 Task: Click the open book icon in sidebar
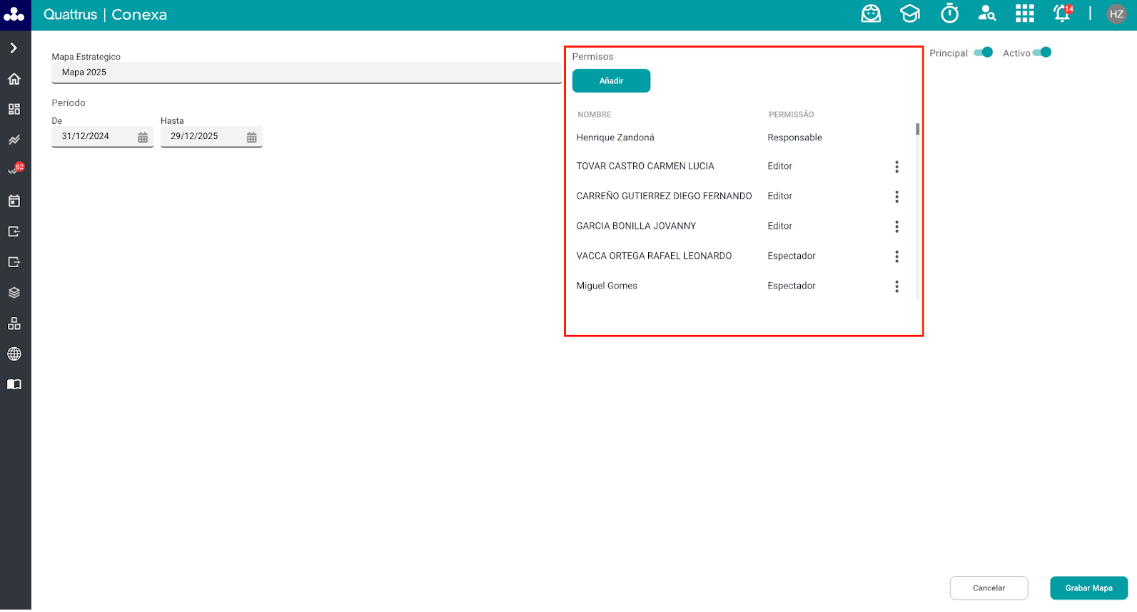tap(14, 384)
